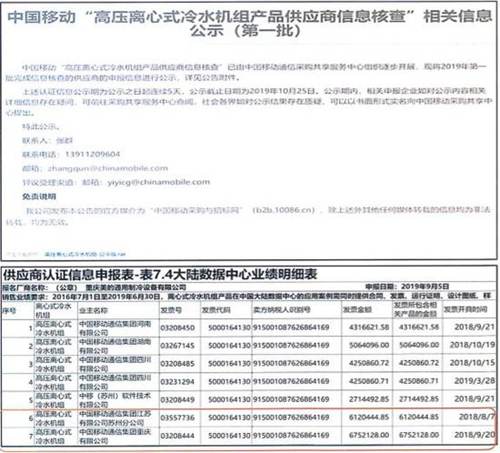The width and height of the screenshot is (500, 453).
Task: Select invoice number 03557736 in row 6
Action: (x=177, y=418)
